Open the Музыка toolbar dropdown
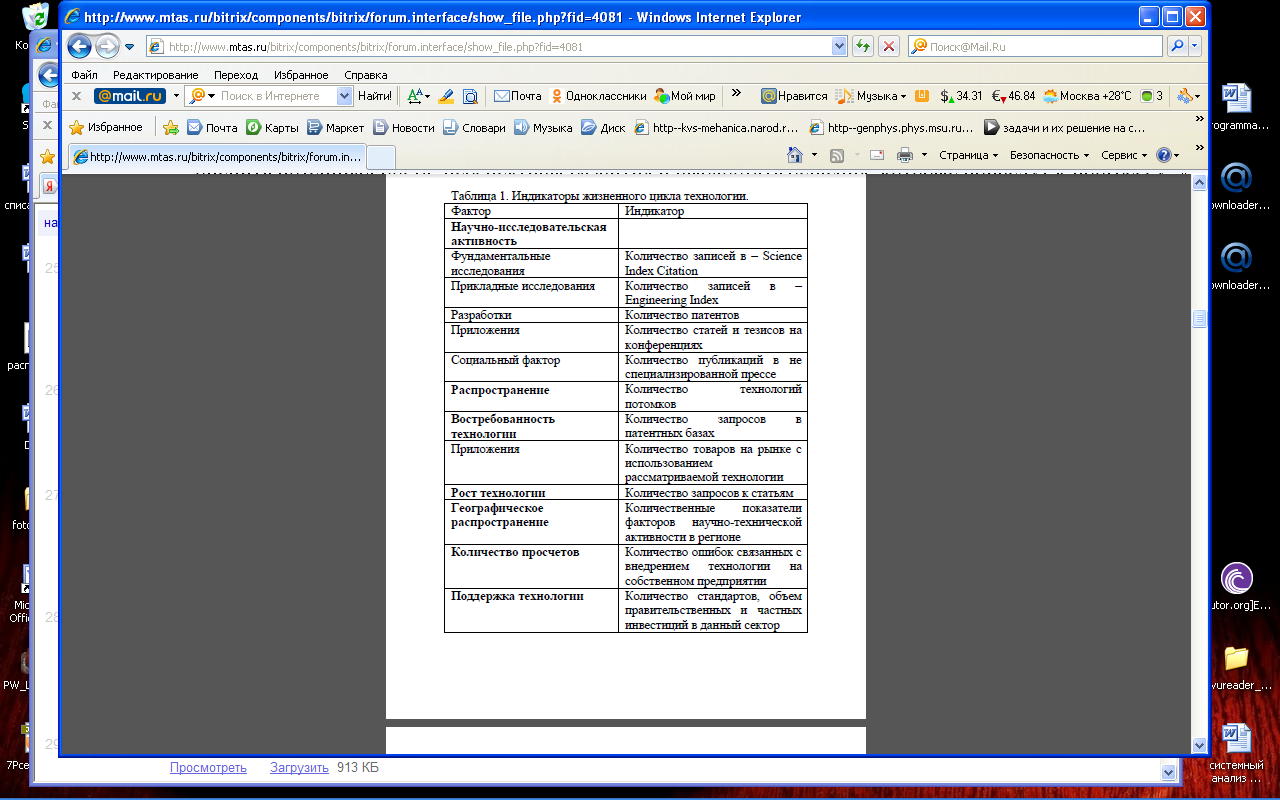Viewport: 1280px width, 800px height. [x=870, y=96]
